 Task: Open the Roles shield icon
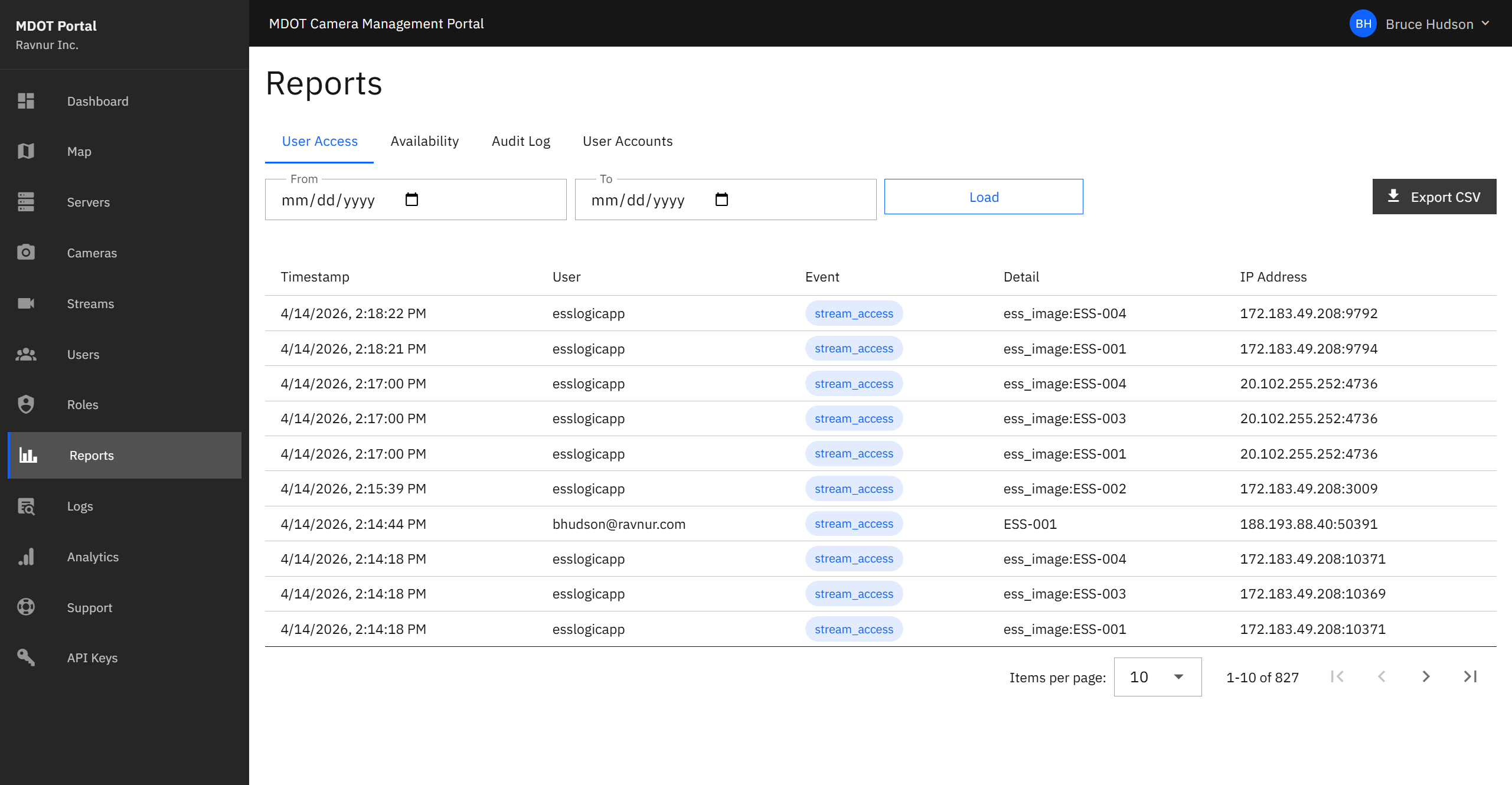(x=26, y=404)
